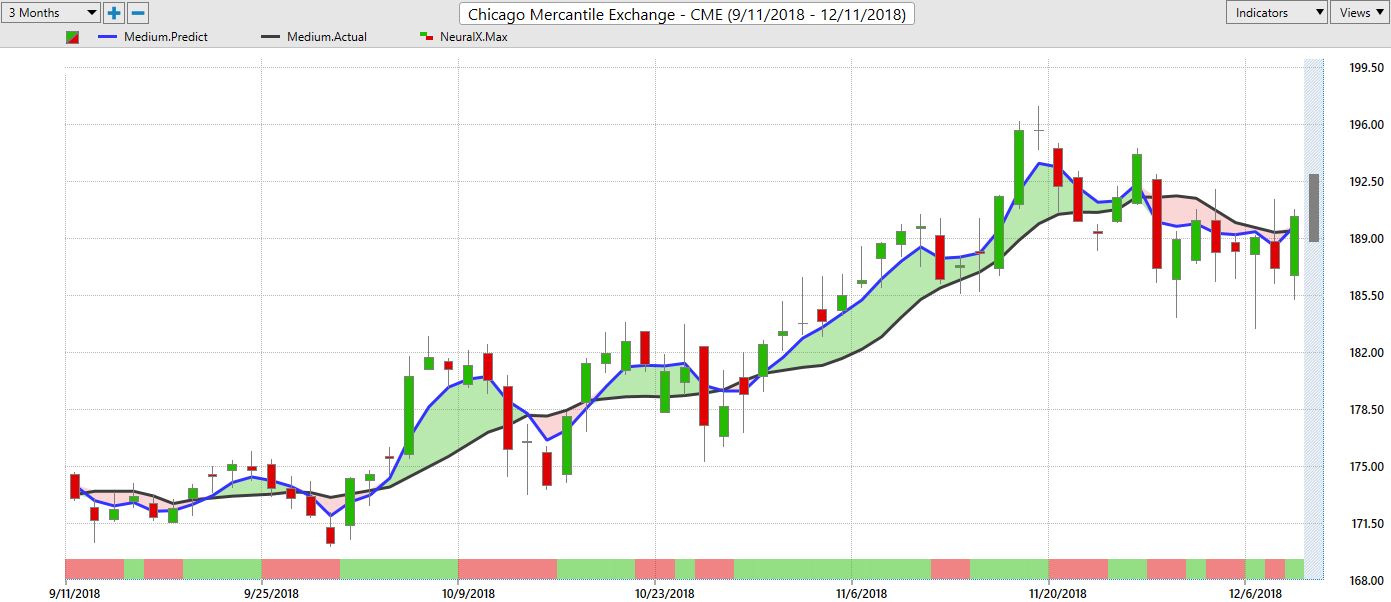
Task: Click the 171.50 price axis label
Action: coord(1365,524)
